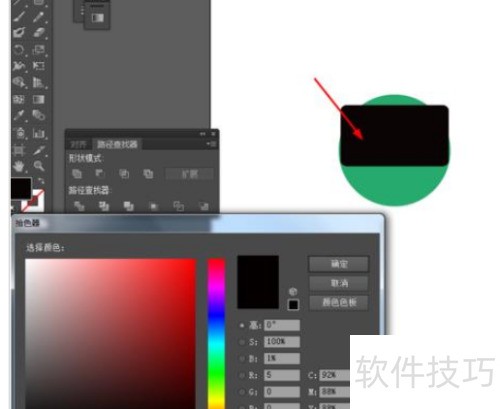Click the black fill color swatch
The width and height of the screenshot is (500, 409).
[21, 188]
